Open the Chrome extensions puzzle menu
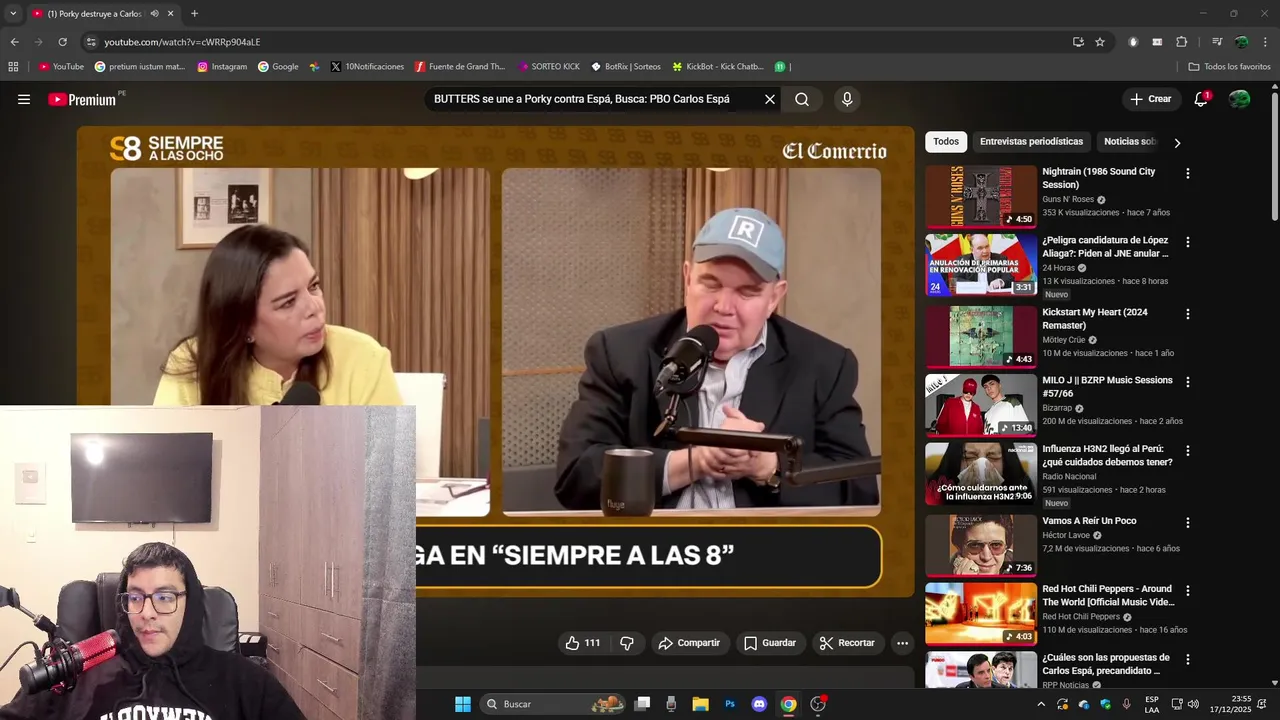Viewport: 1280px width, 720px height. [x=1182, y=42]
